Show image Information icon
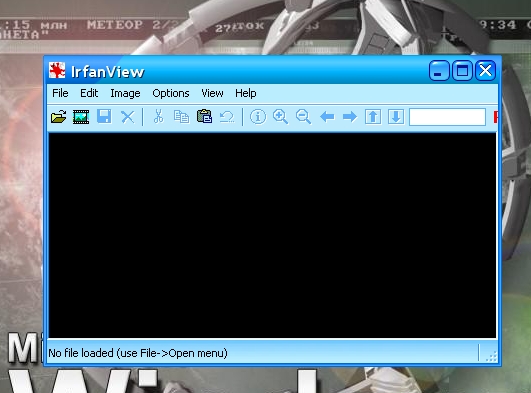Viewport: 531px width, 393px height. coord(258,117)
